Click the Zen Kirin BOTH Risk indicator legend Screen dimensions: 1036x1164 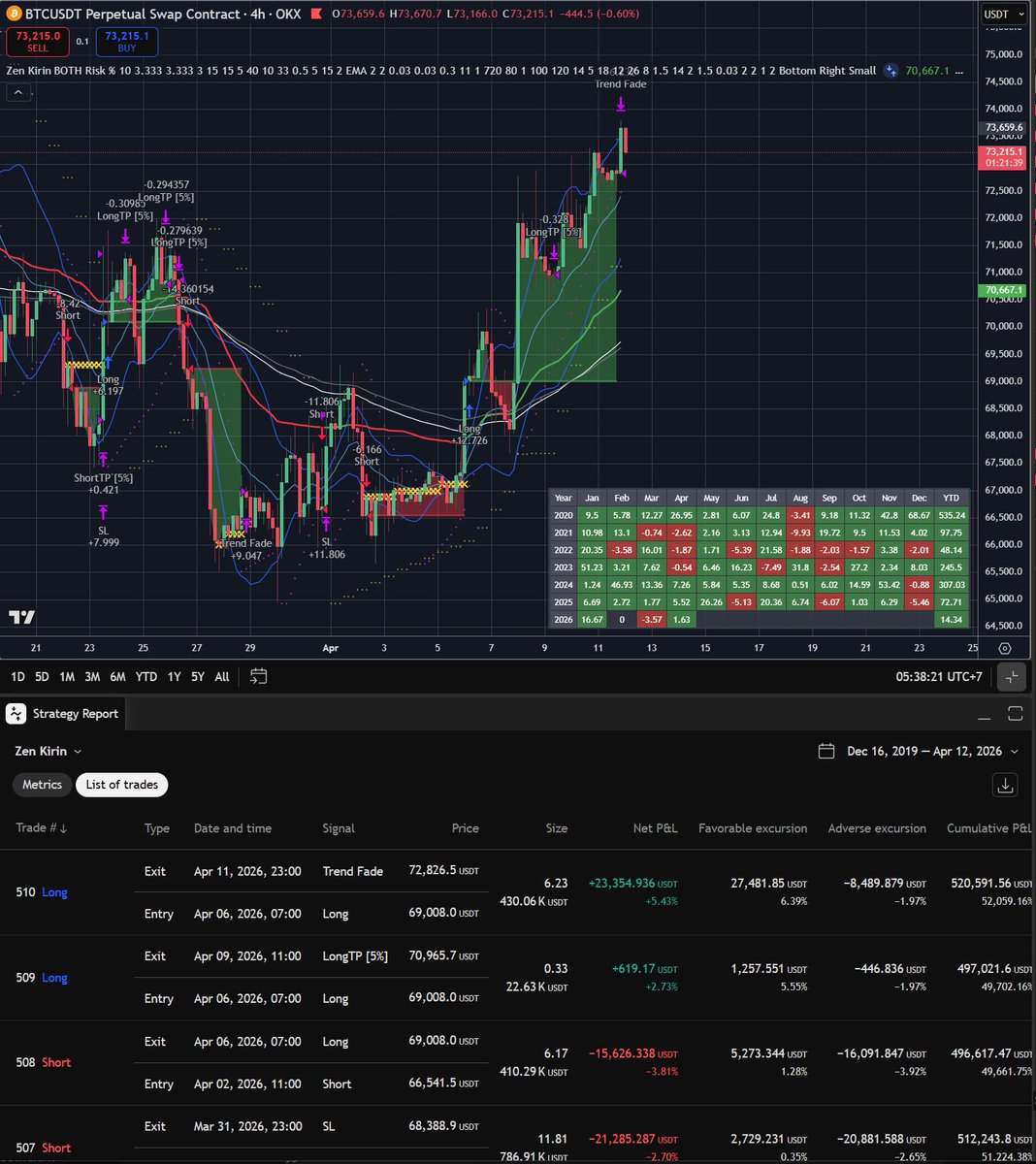(x=441, y=70)
